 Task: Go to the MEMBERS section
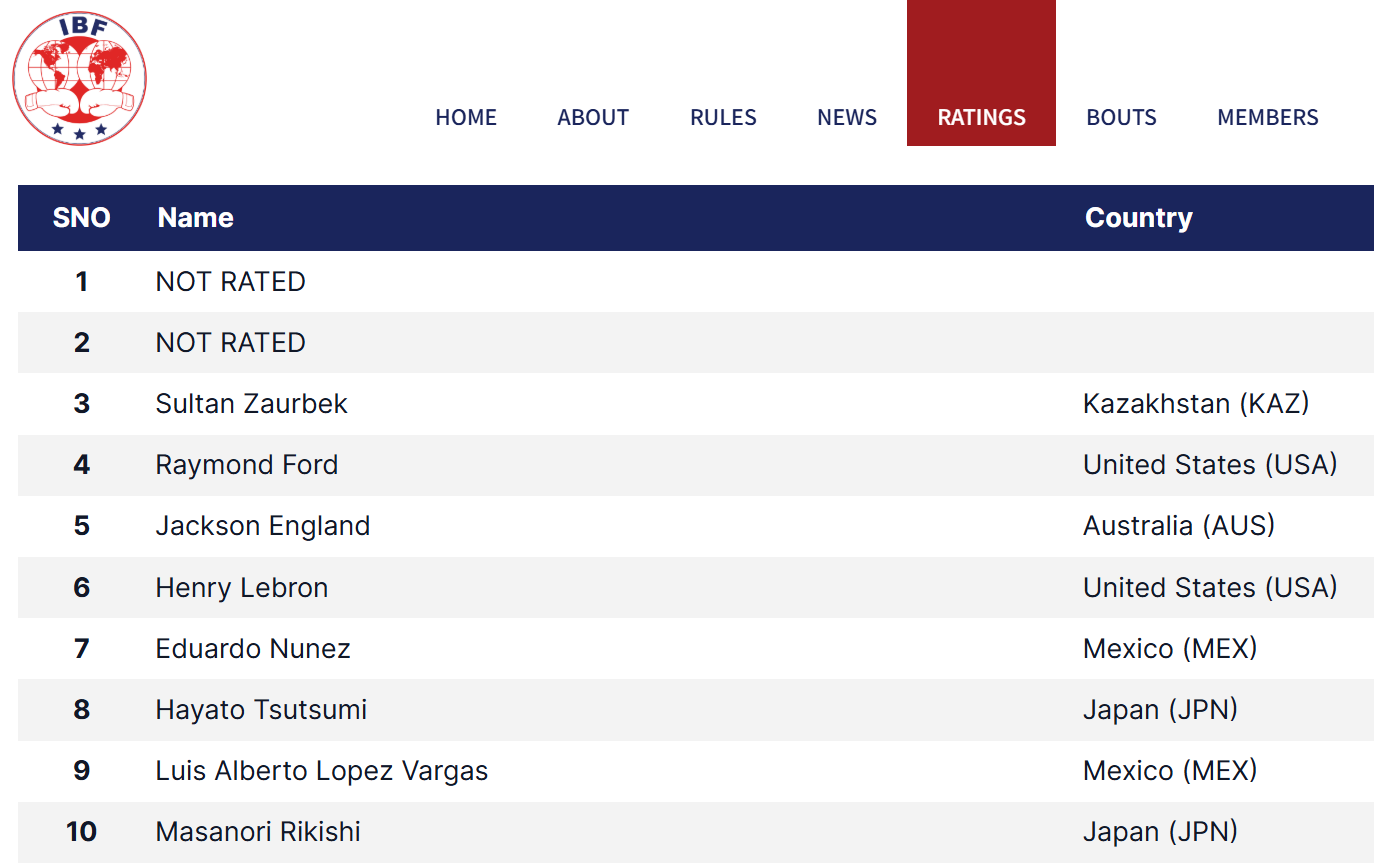point(1268,117)
